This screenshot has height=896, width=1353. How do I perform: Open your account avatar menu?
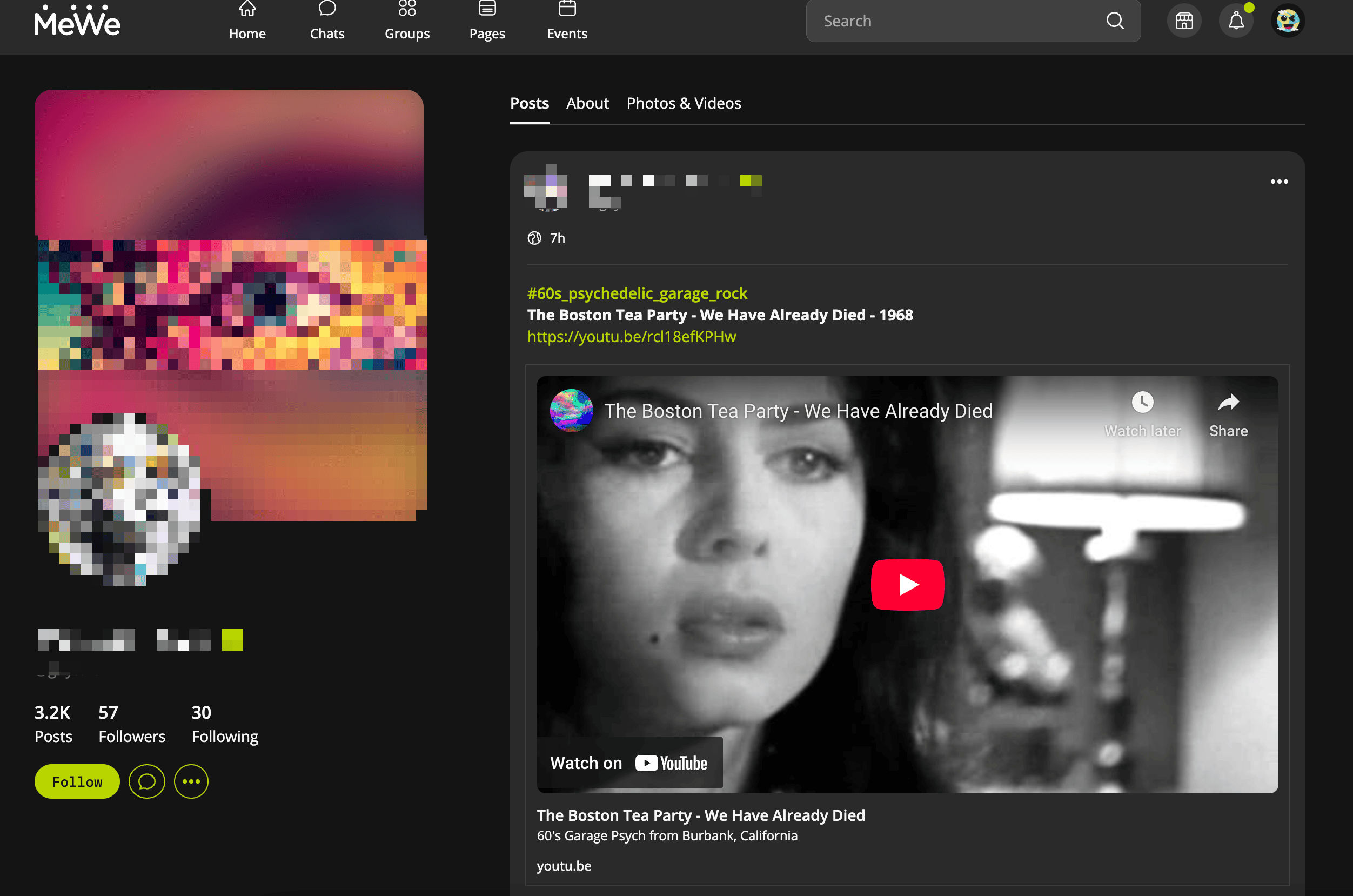[1287, 21]
